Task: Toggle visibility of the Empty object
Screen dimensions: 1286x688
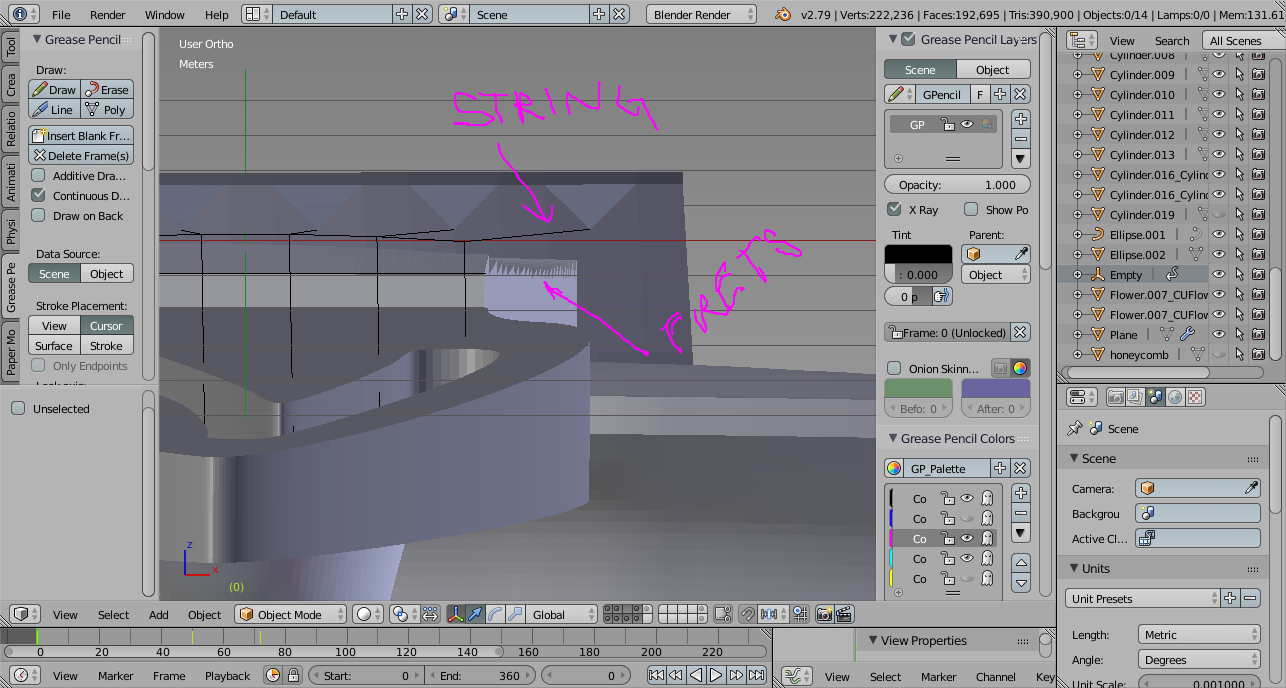Action: [1219, 275]
